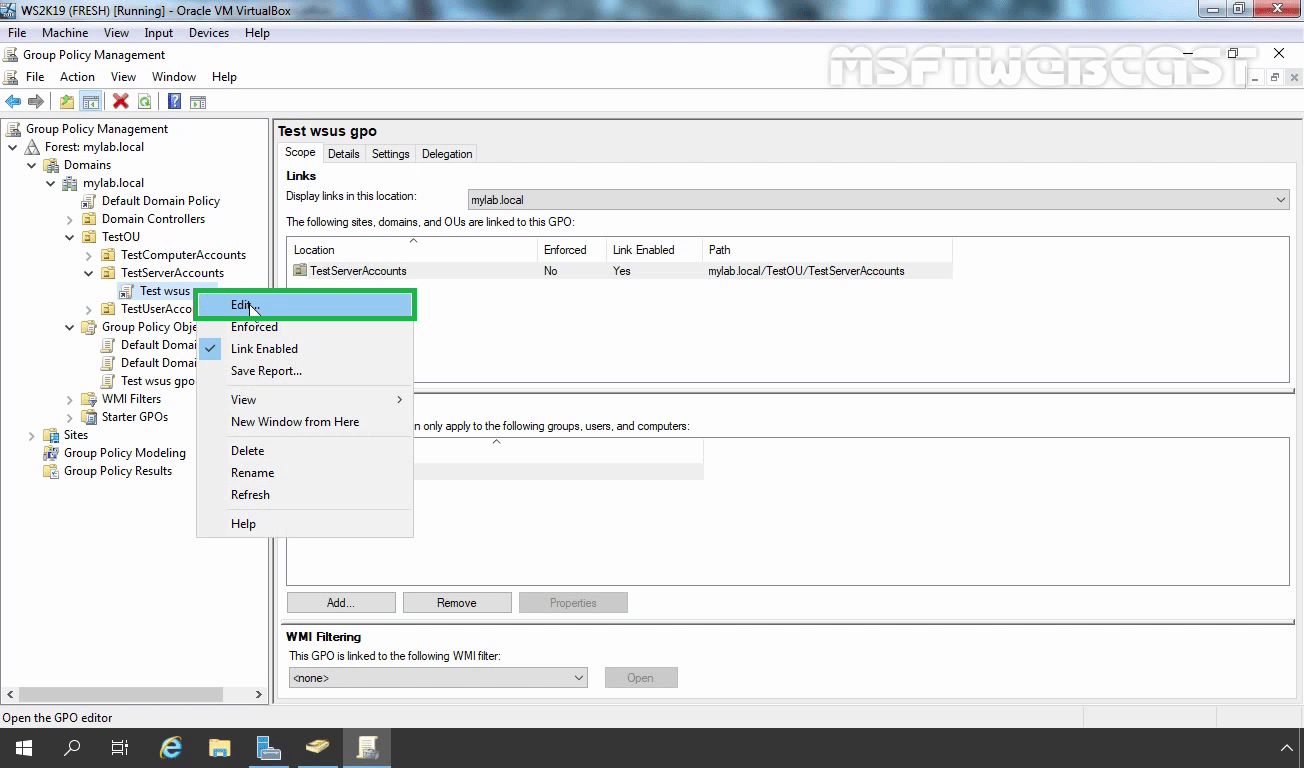This screenshot has height=768, width=1304.
Task: Open the WMI filter dropdown
Action: click(x=438, y=678)
